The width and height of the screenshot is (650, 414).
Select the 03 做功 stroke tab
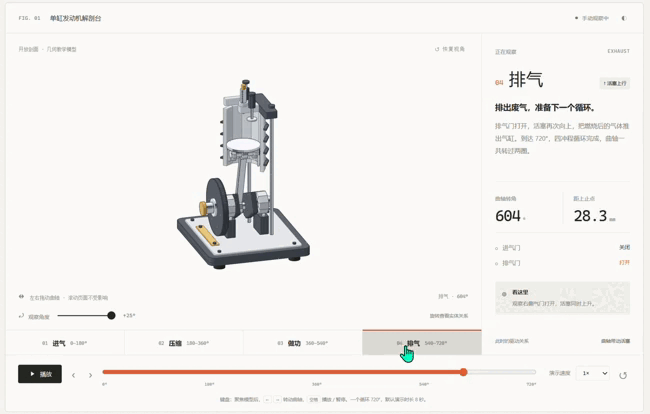(303, 343)
